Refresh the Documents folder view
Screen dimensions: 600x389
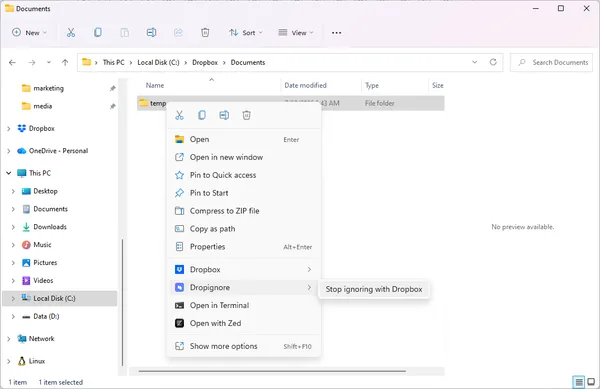pyautogui.click(x=493, y=62)
